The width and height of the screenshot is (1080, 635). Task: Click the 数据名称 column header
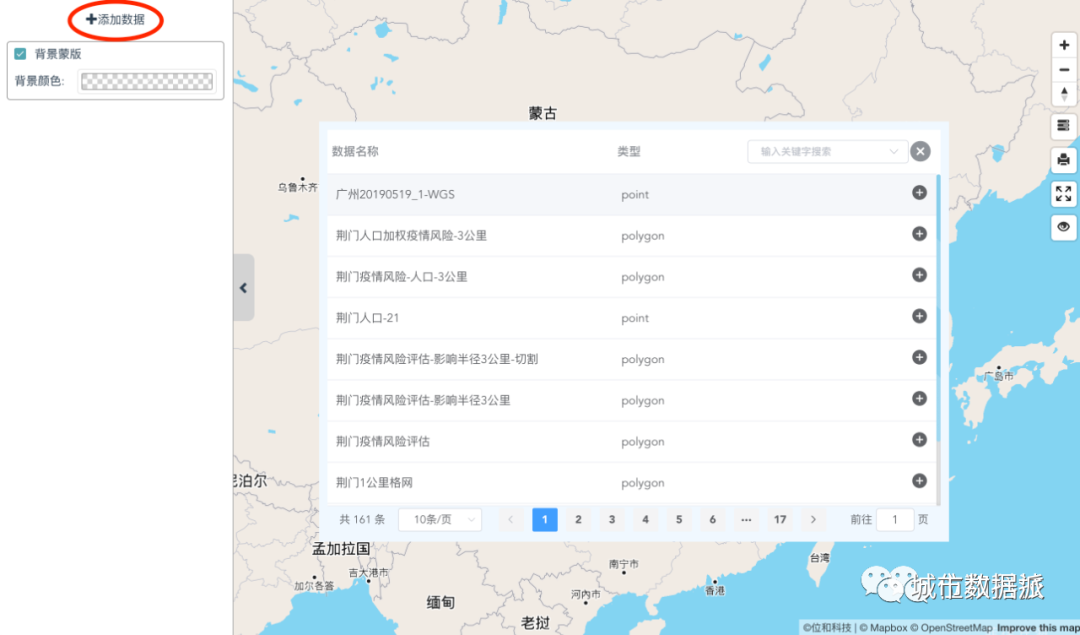(355, 152)
